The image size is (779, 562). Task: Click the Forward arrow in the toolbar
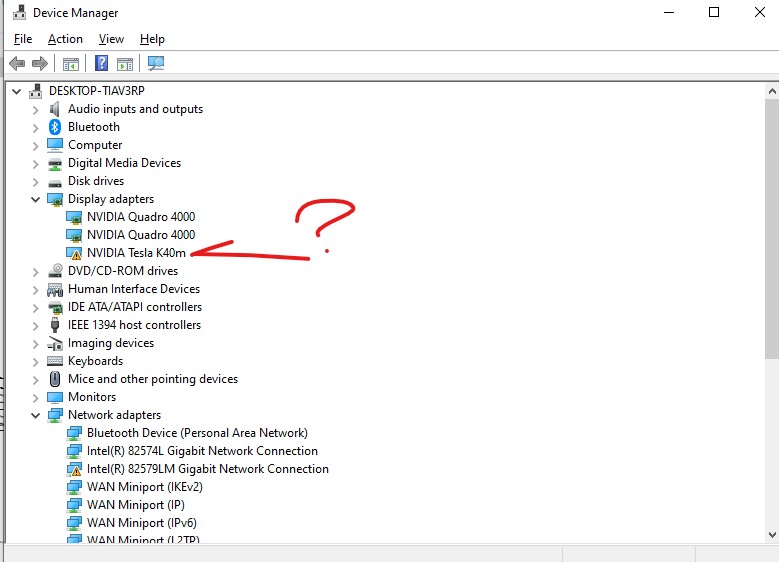click(x=40, y=64)
